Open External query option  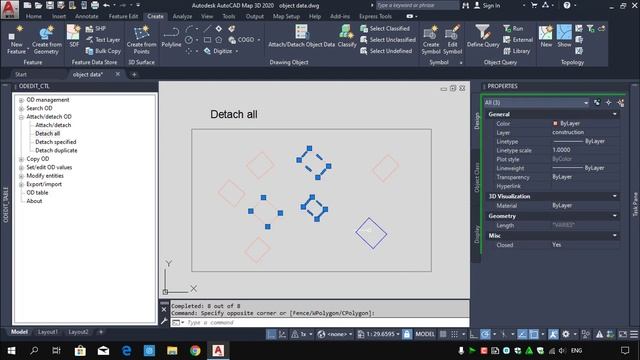518,40
